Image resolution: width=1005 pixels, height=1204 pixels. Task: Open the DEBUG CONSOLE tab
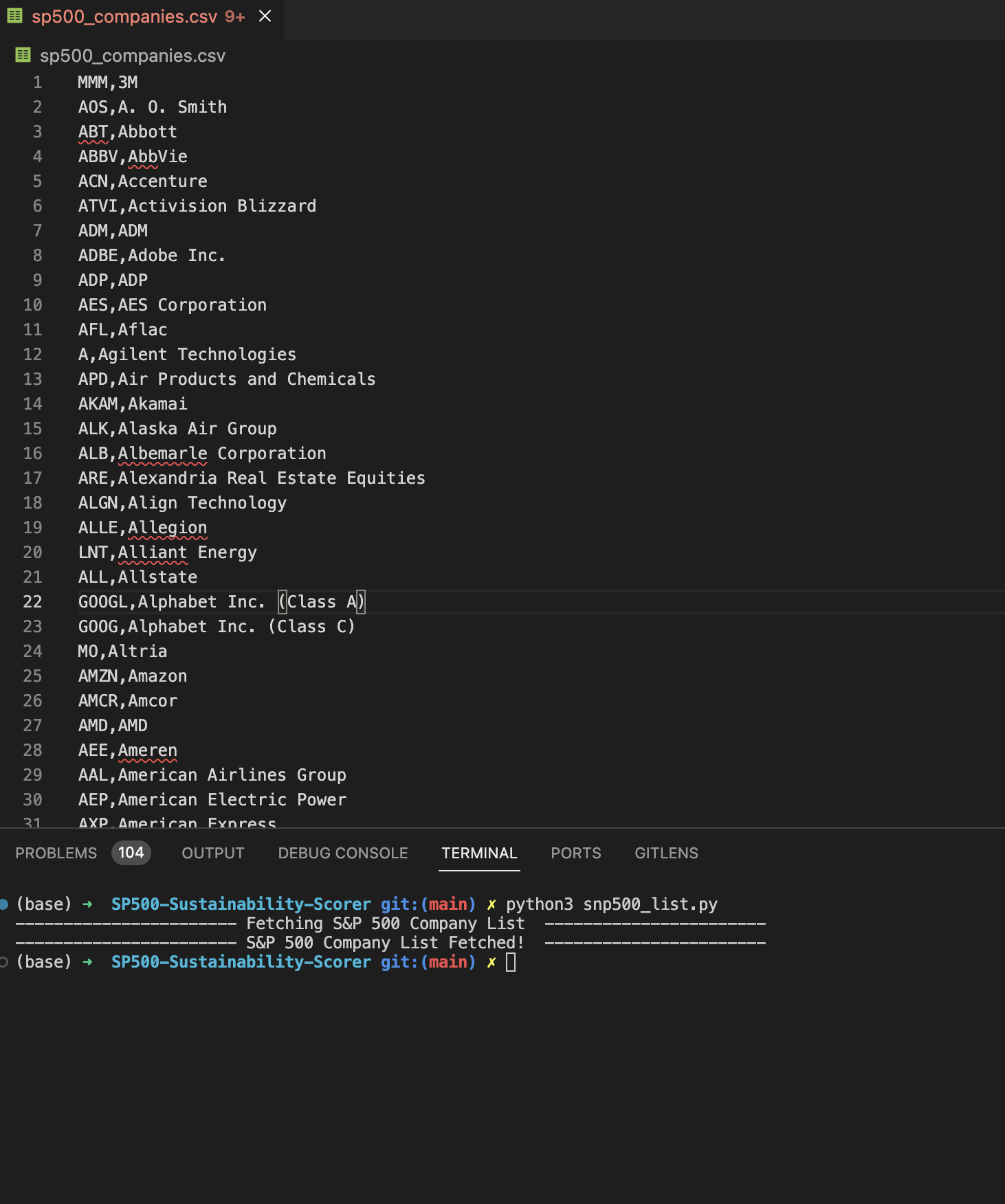coord(343,853)
